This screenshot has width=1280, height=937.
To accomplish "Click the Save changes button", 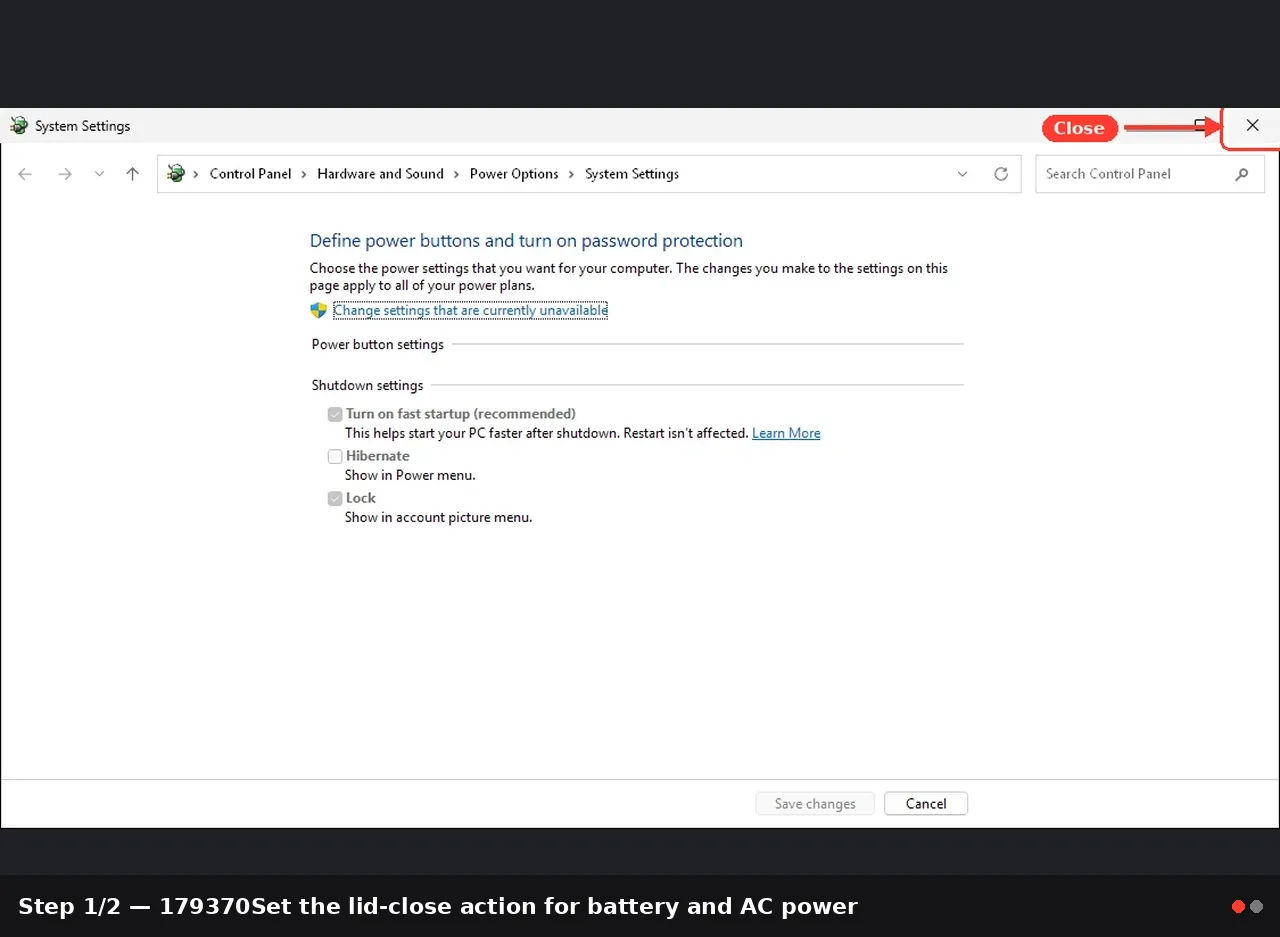I will 815,804.
